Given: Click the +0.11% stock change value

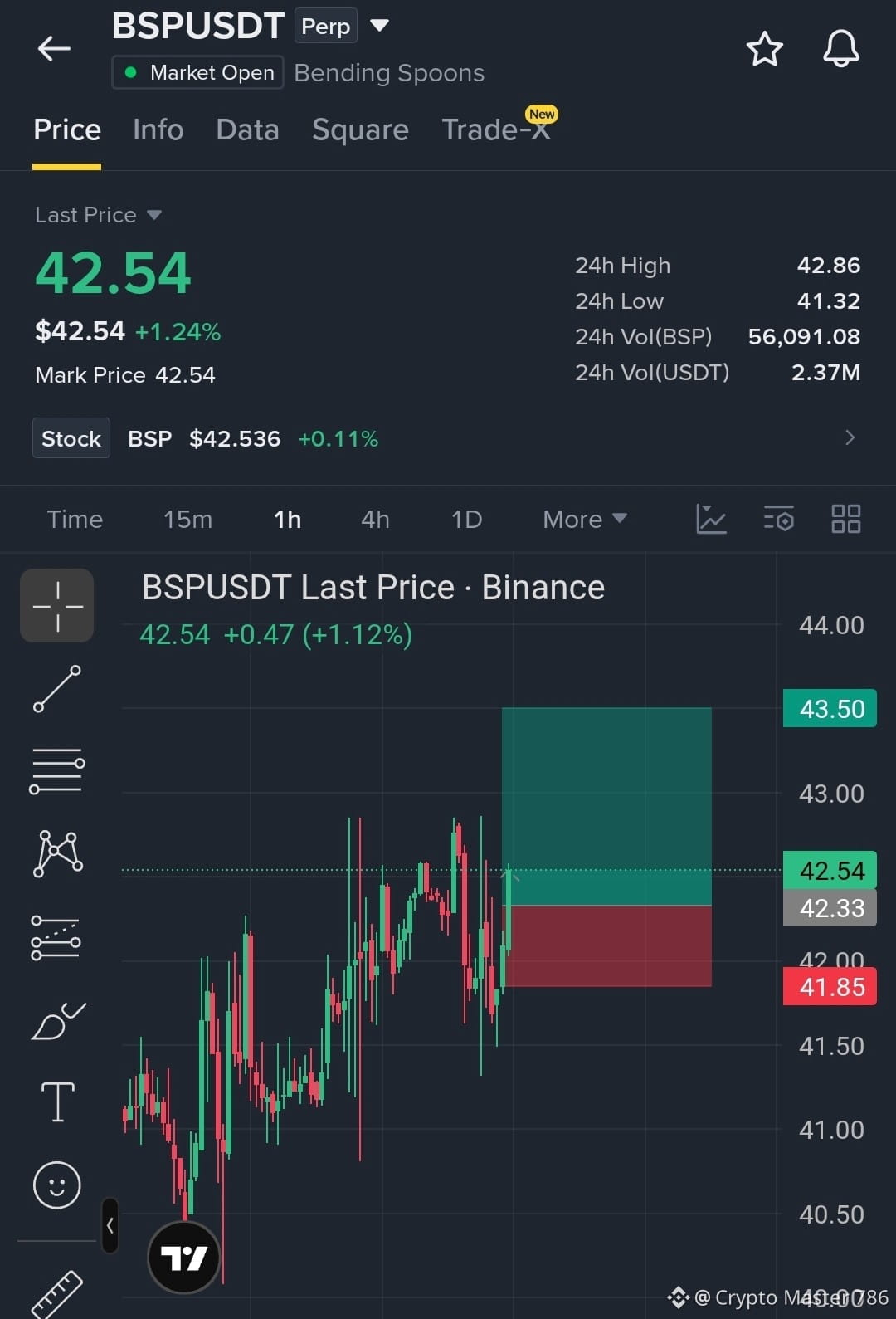Looking at the screenshot, I should [x=338, y=438].
